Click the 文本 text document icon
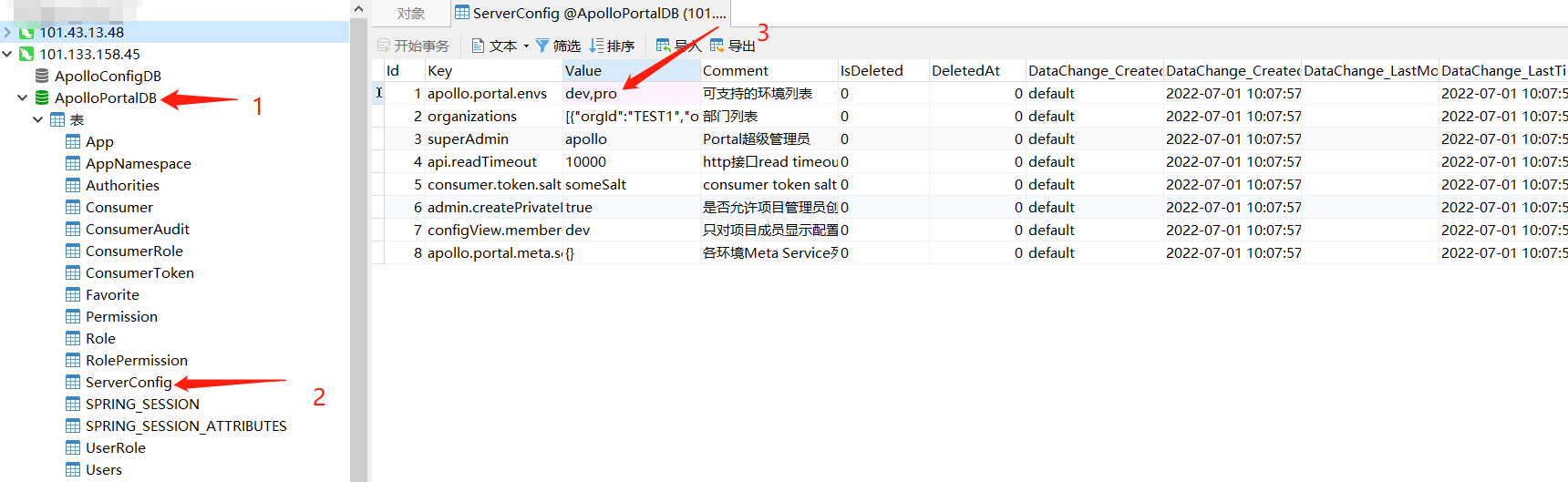Viewport: 1568px width, 482px height. (478, 46)
